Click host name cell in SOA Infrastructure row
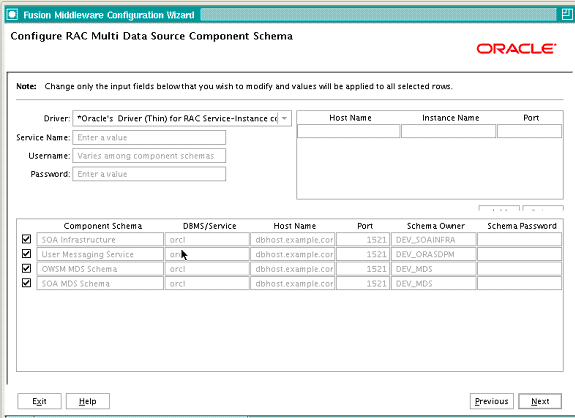This screenshot has height=418, width=575. (293, 239)
